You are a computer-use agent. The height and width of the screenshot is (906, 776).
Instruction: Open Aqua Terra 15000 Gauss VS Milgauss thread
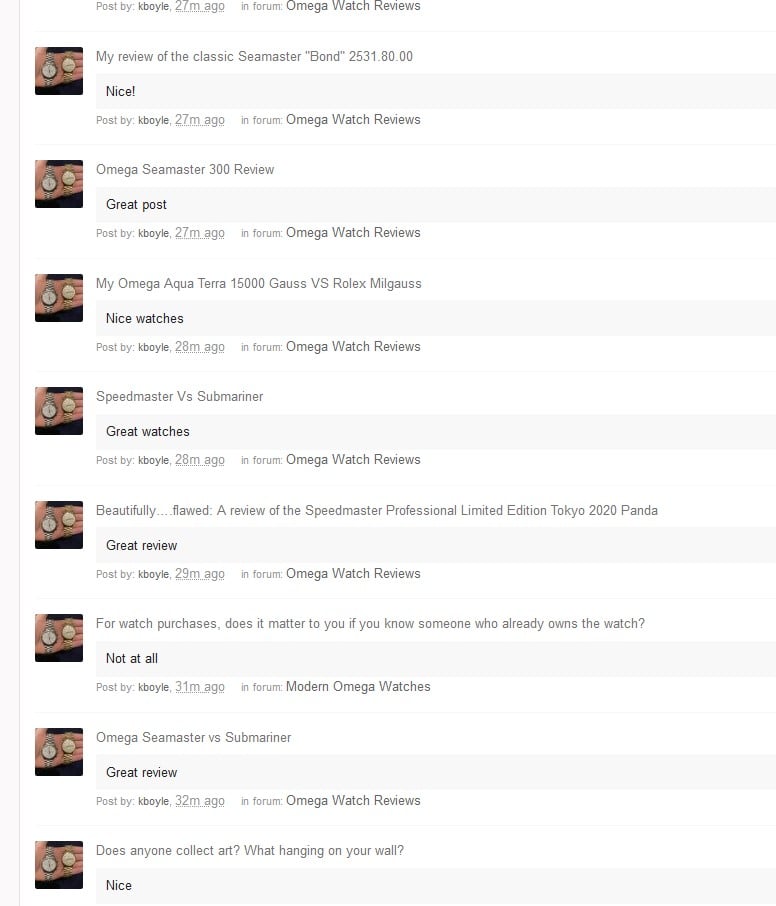259,284
